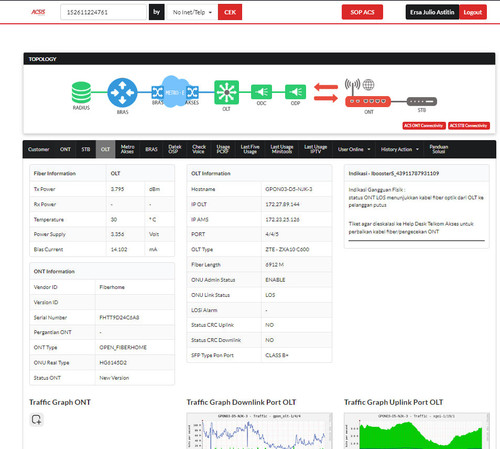Click the ONU Link Status value LOS

(x=270, y=295)
